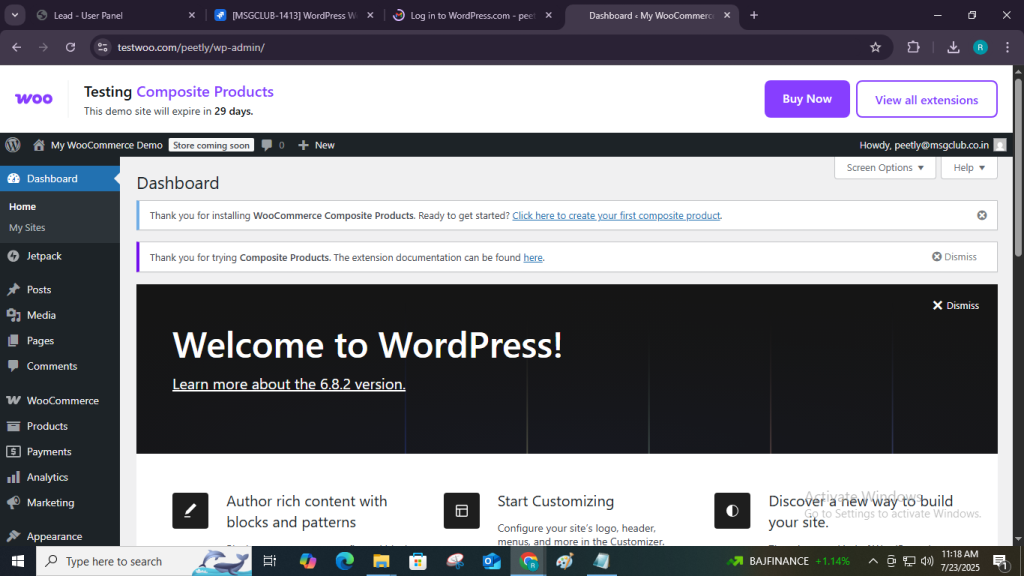
Task: Open the New content menu in admin bar
Action: click(x=316, y=145)
